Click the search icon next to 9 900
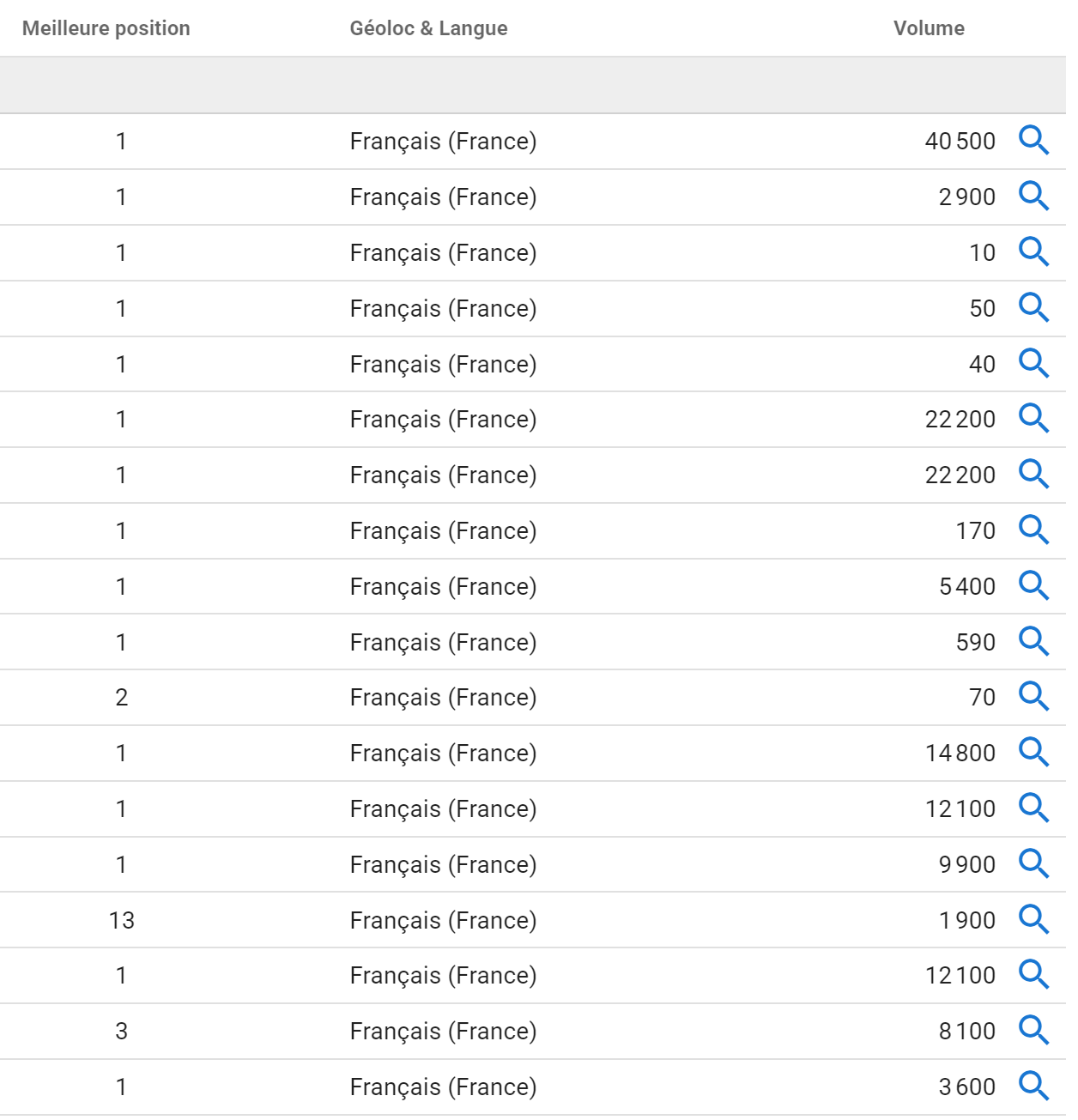 [x=1033, y=863]
